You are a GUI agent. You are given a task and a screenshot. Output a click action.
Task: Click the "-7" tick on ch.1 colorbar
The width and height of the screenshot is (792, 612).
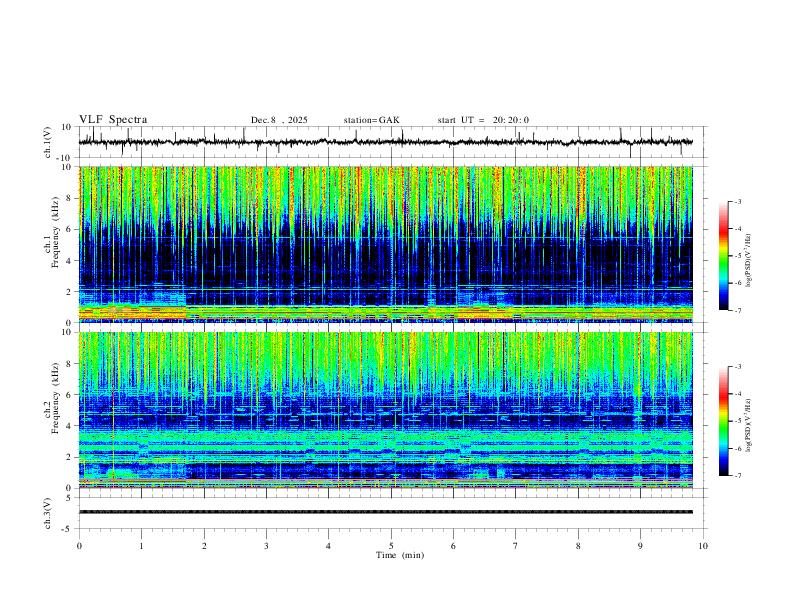click(737, 310)
